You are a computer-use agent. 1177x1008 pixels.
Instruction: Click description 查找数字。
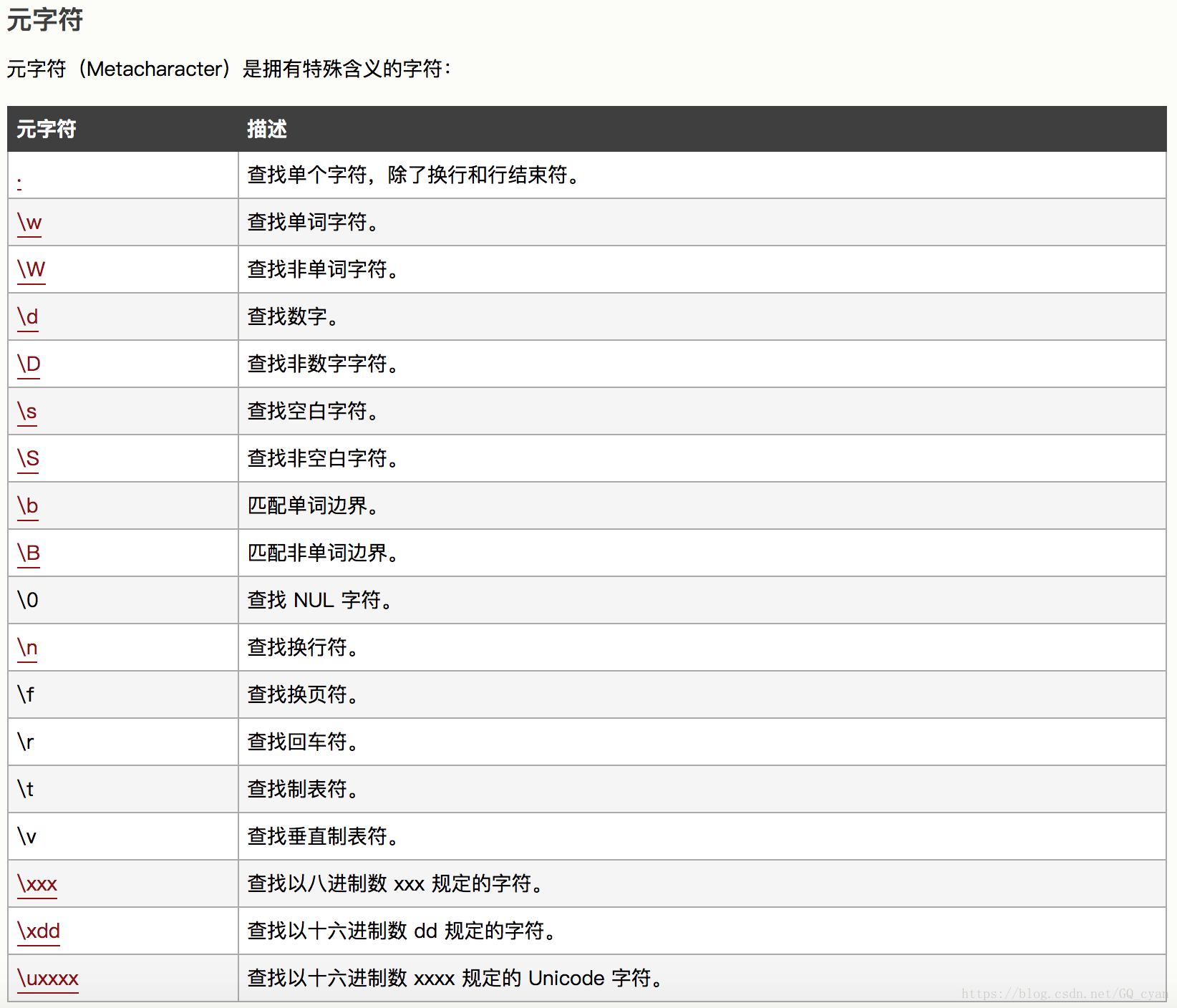pos(294,316)
